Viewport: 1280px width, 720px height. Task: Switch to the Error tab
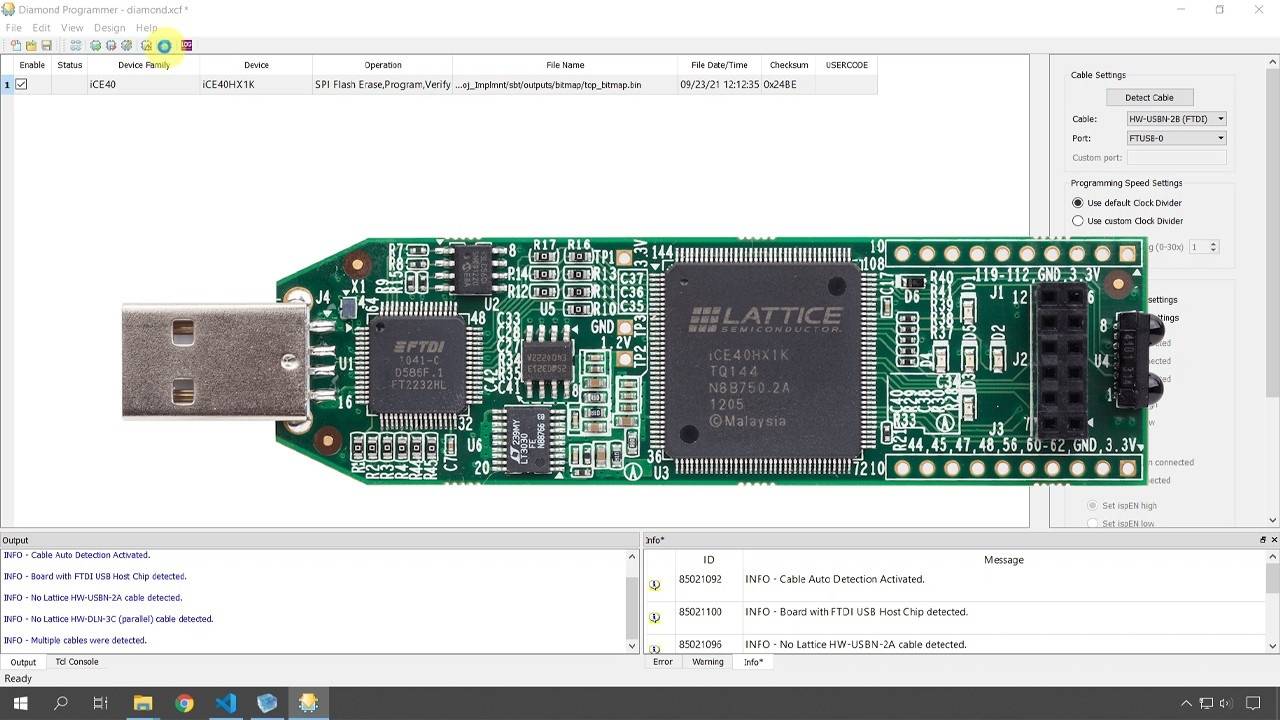[663, 662]
